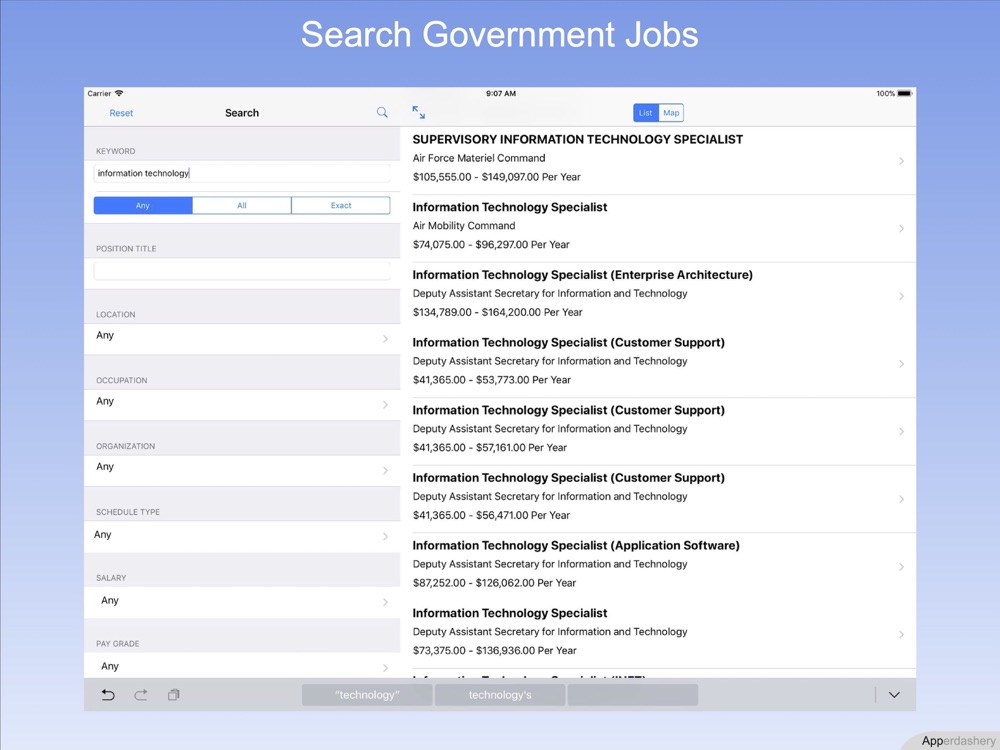Open the Salary picker chevron
The image size is (1000, 750).
click(x=385, y=602)
